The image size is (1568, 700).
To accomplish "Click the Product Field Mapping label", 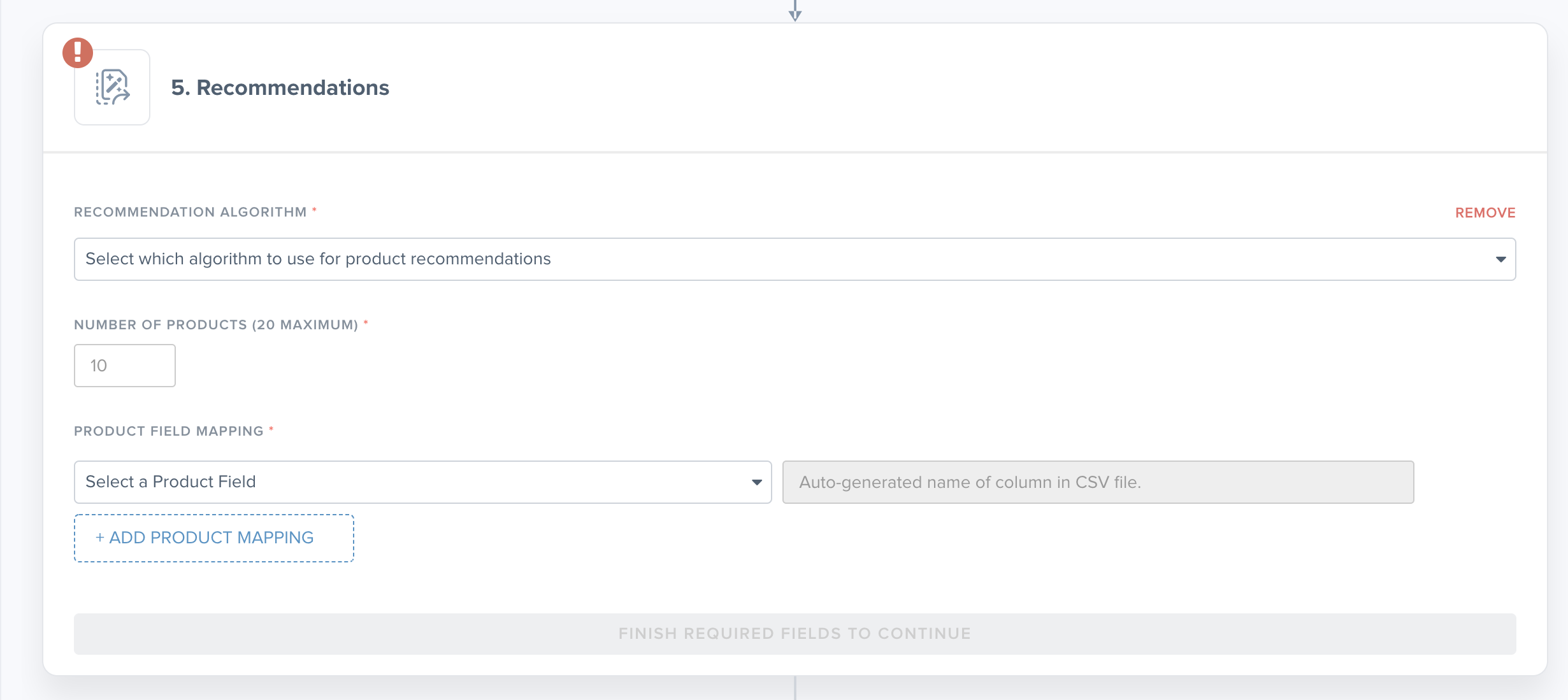I will (169, 431).
